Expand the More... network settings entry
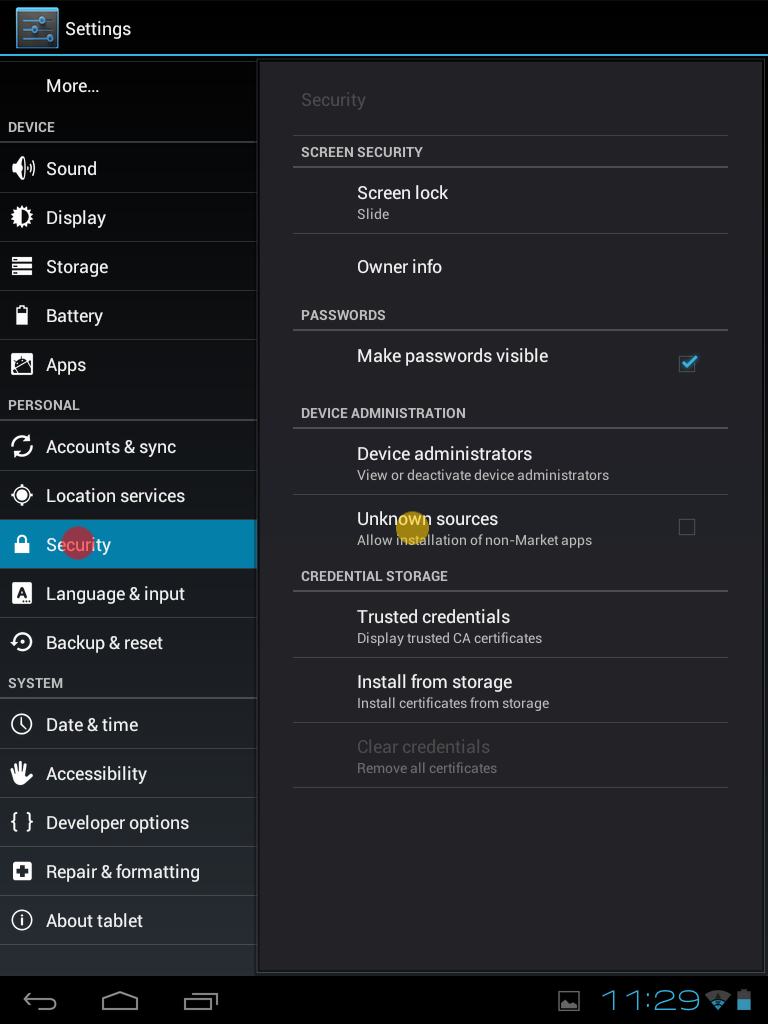 [128, 86]
